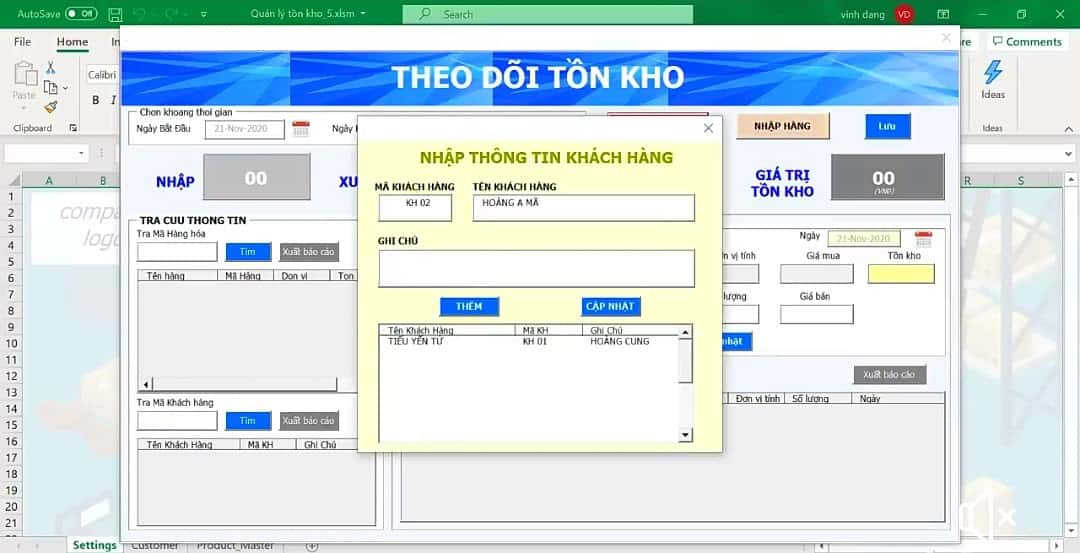Select the Settings sheet tab
The width and height of the screenshot is (1080, 553).
pos(94,545)
